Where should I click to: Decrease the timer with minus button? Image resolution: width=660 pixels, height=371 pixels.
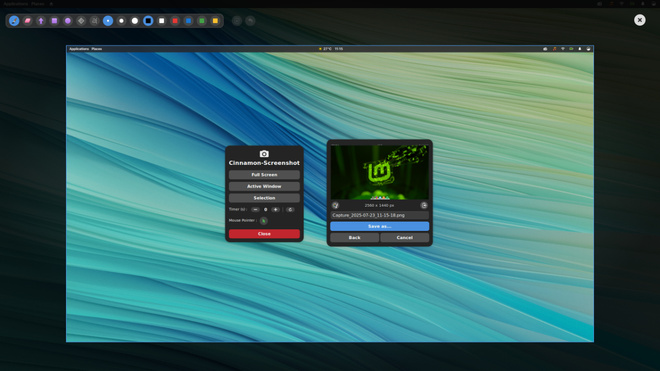point(255,209)
